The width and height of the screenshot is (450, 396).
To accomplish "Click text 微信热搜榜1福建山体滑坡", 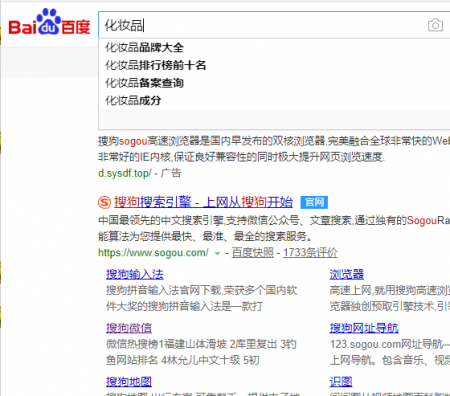I will coord(166,344).
